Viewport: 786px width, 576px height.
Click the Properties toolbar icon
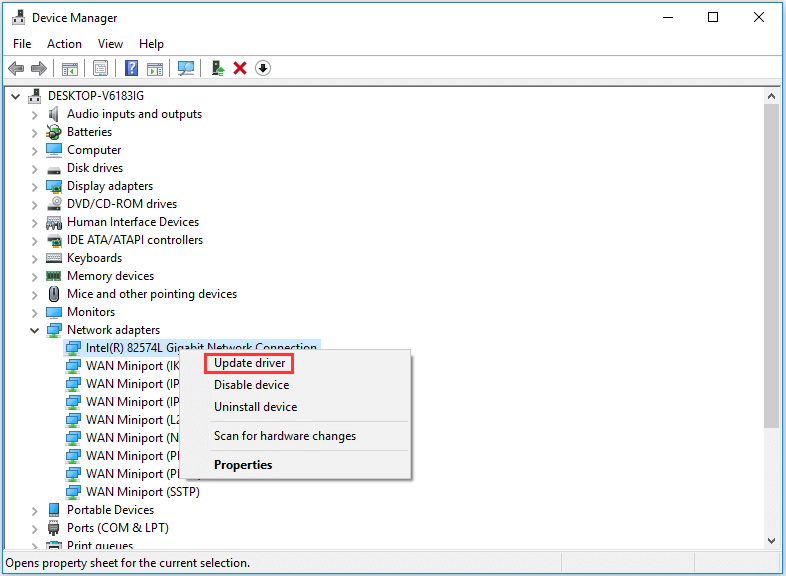(100, 68)
